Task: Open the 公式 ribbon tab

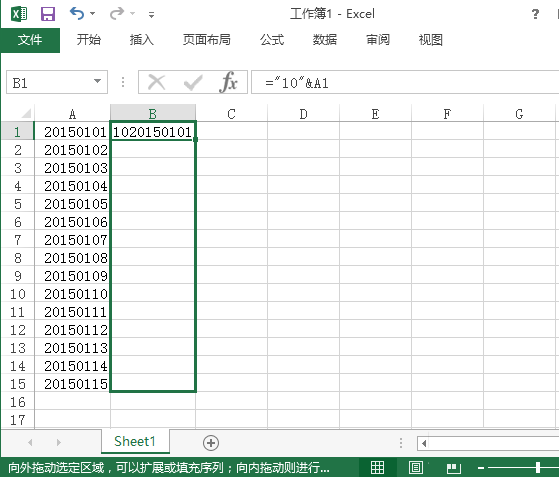Action: [x=272, y=40]
